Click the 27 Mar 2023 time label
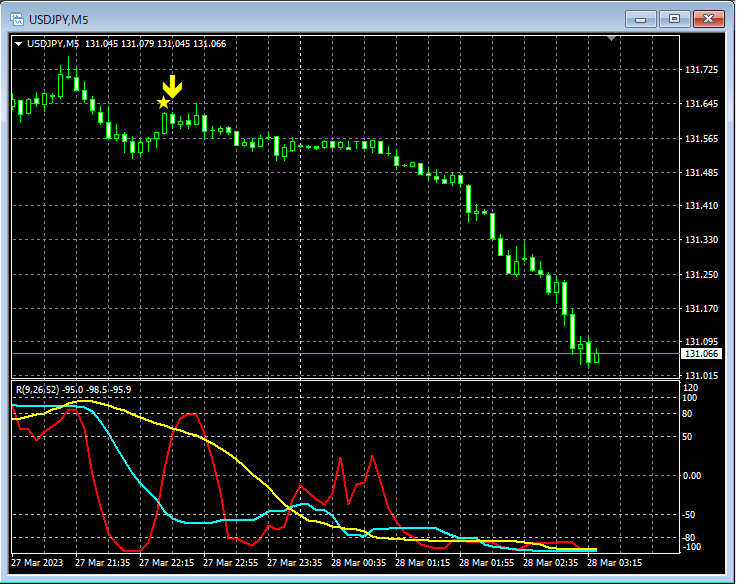737x584 pixels. tap(37, 563)
